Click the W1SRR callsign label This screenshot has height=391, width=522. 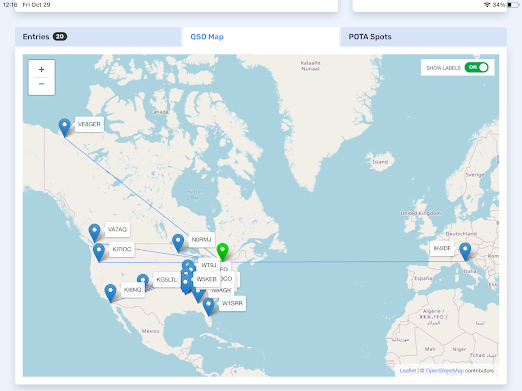pyautogui.click(x=232, y=303)
